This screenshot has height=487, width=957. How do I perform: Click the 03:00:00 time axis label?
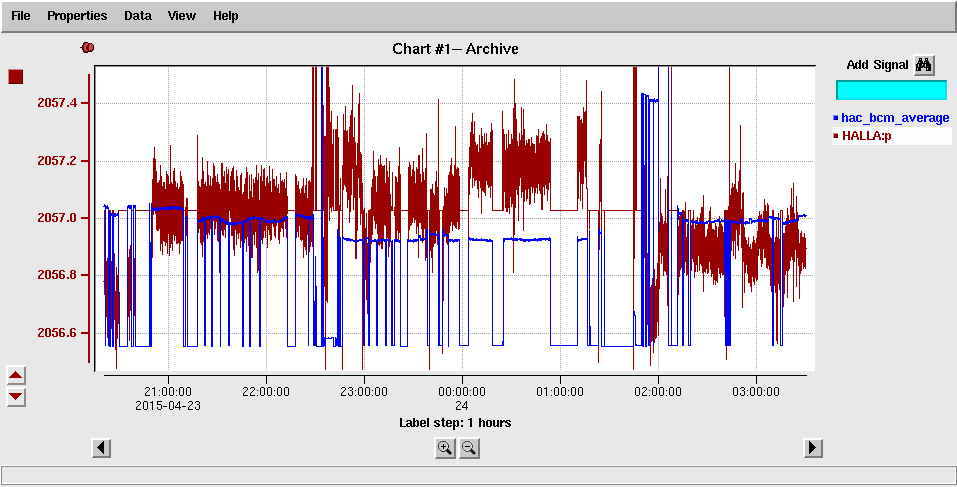point(756,391)
